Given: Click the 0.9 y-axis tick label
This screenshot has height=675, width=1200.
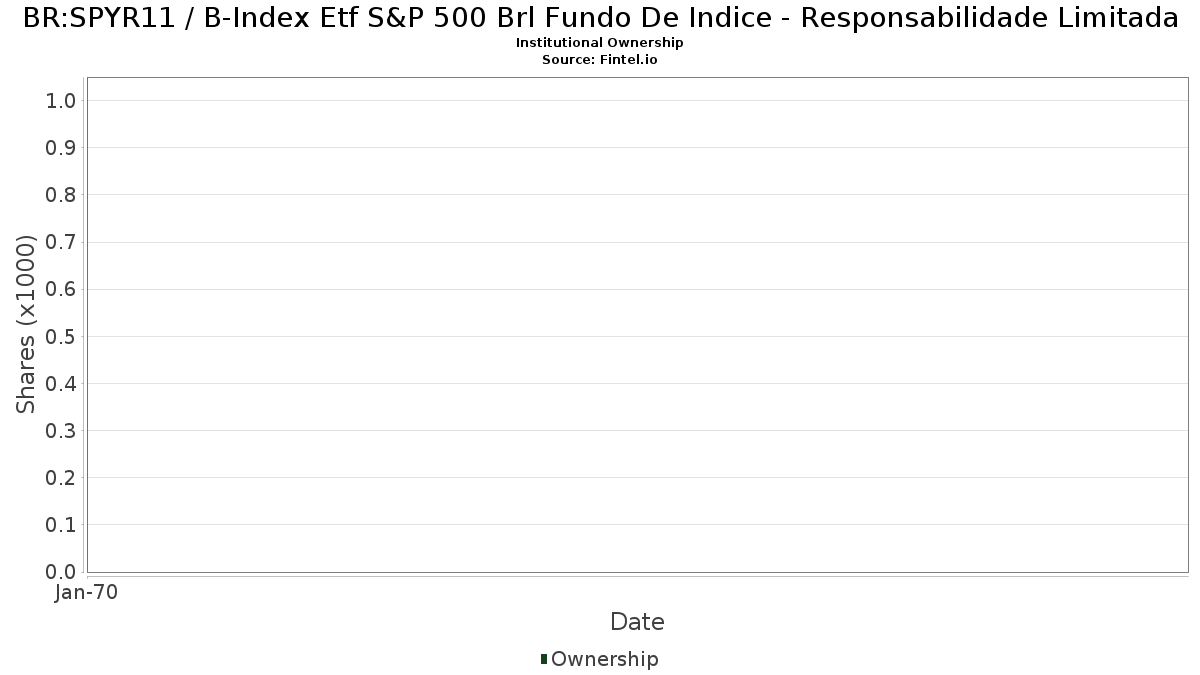Looking at the screenshot, I should pyautogui.click(x=61, y=148).
